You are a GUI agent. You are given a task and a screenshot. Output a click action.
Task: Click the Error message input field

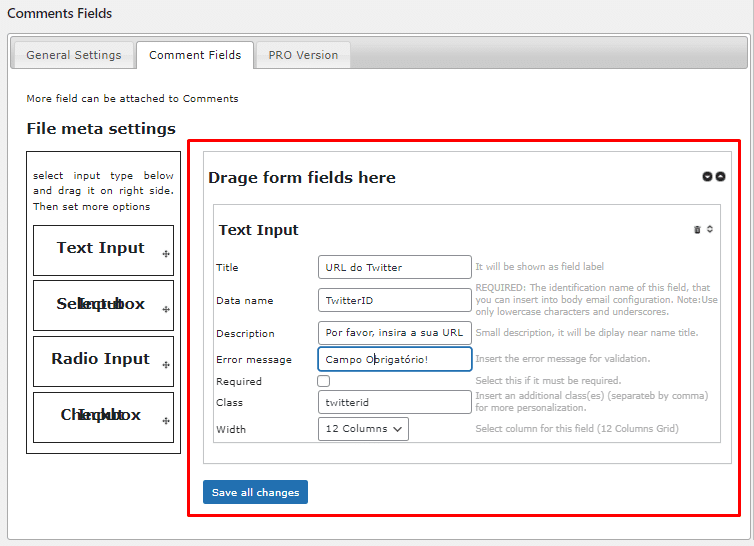tap(394, 359)
